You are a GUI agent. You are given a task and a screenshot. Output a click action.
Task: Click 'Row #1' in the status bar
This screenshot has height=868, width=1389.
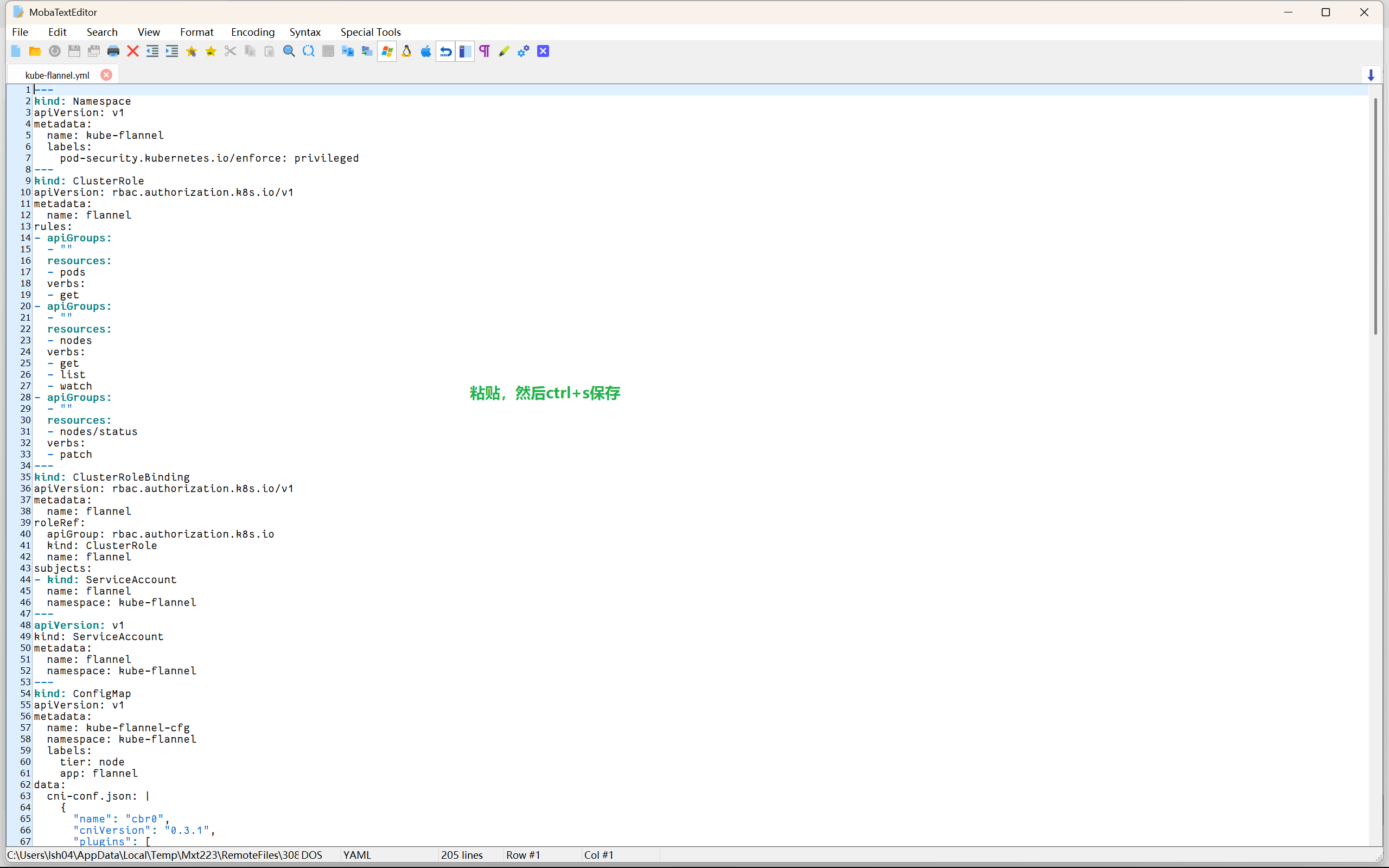coord(523,855)
